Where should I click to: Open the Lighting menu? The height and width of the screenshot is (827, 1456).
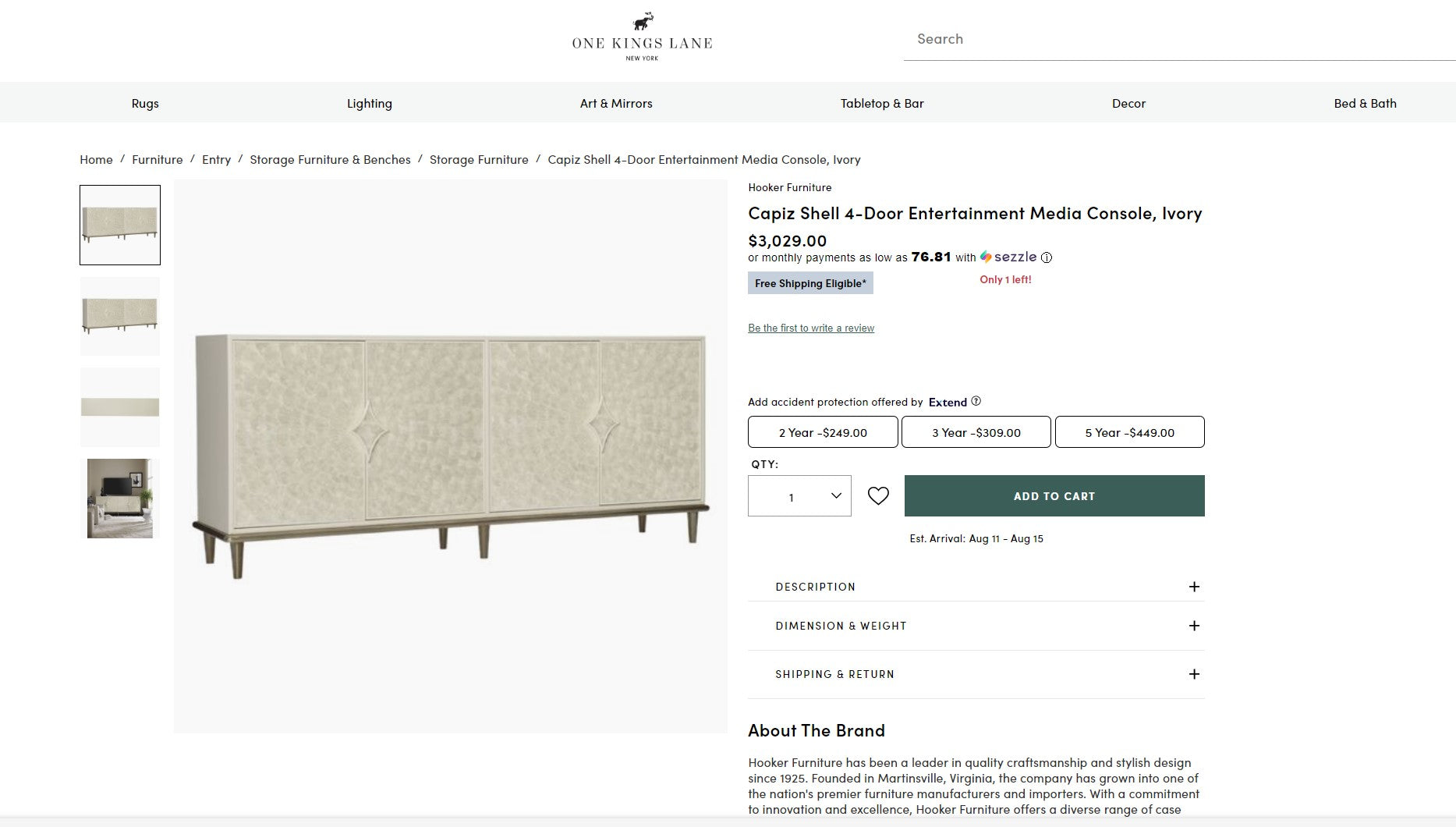370,103
